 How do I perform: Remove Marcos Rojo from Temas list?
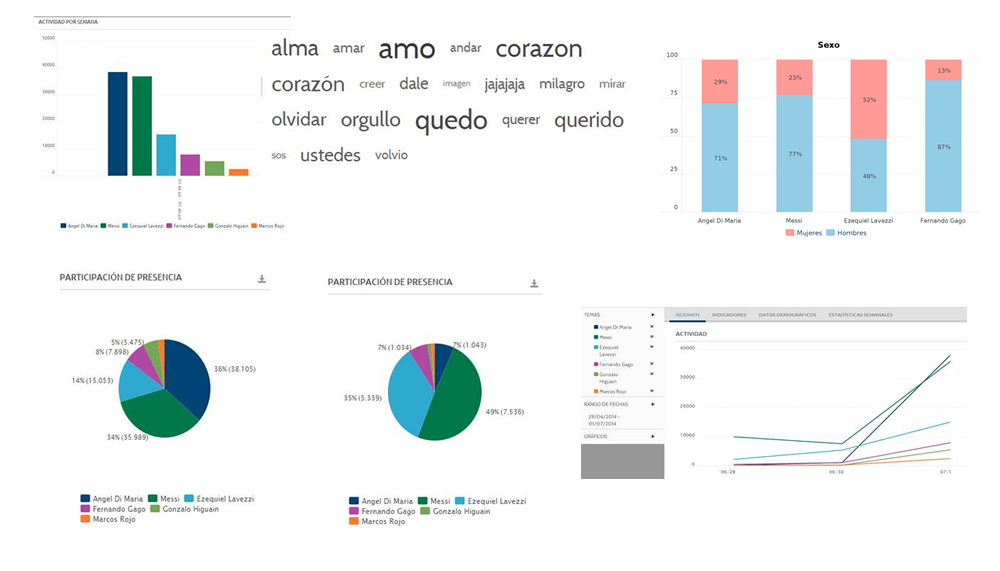pos(652,391)
